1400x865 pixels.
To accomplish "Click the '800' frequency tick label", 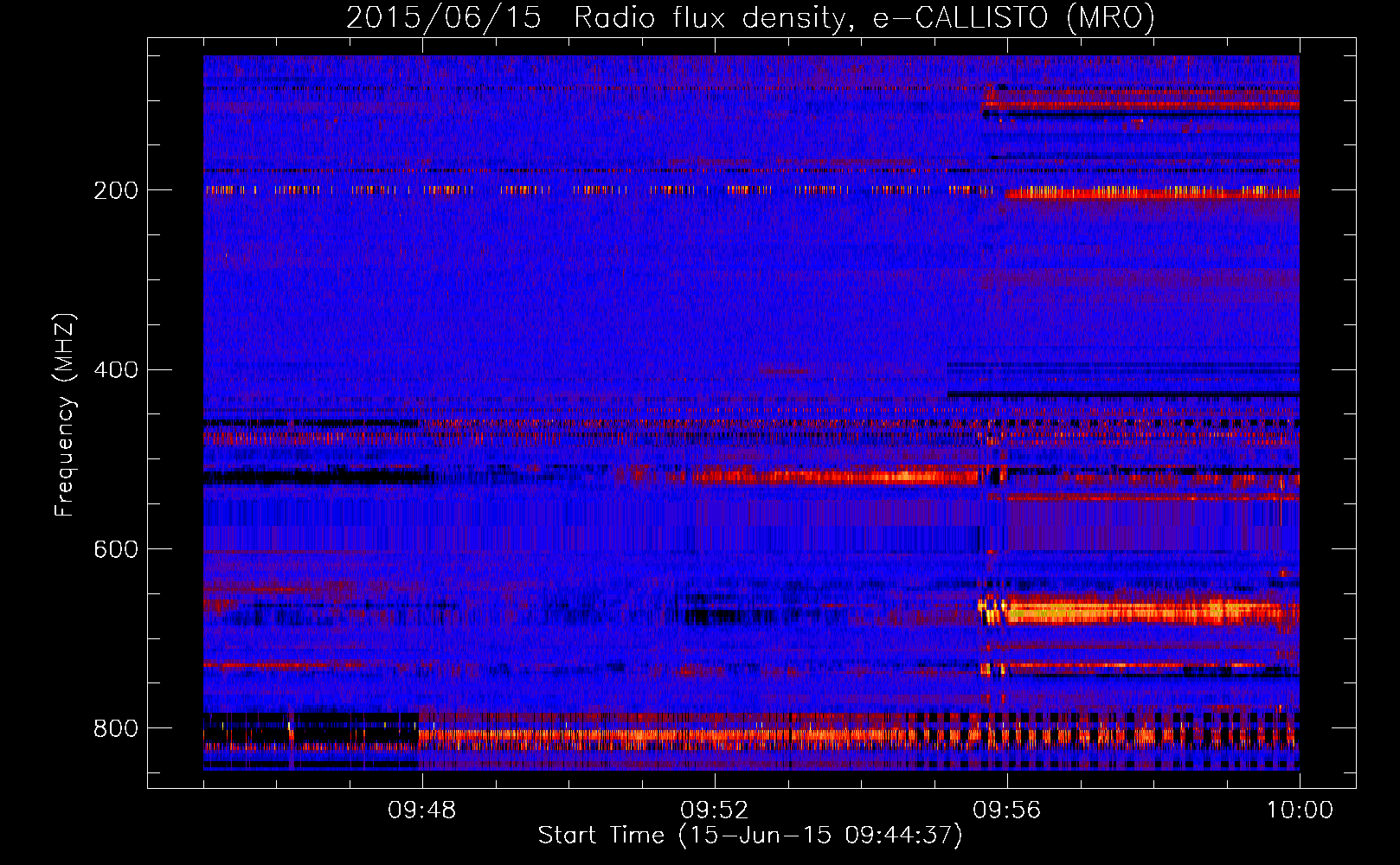I will click(115, 728).
